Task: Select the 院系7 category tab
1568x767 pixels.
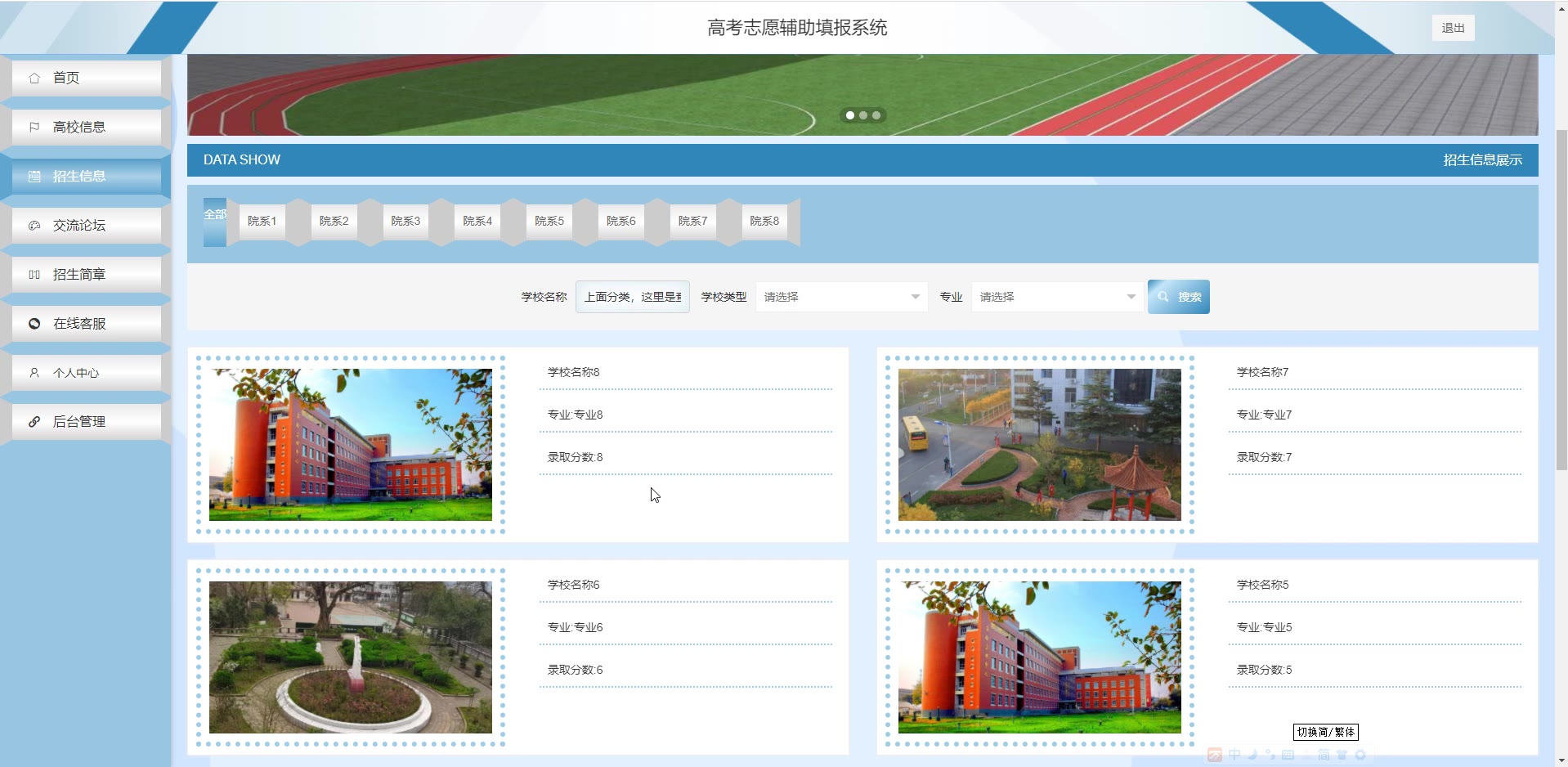Action: 693,221
